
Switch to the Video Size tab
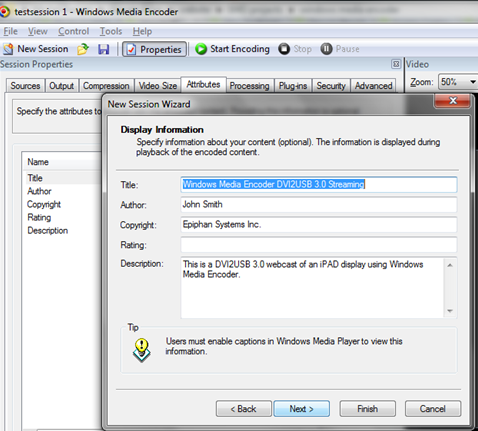[x=158, y=86]
